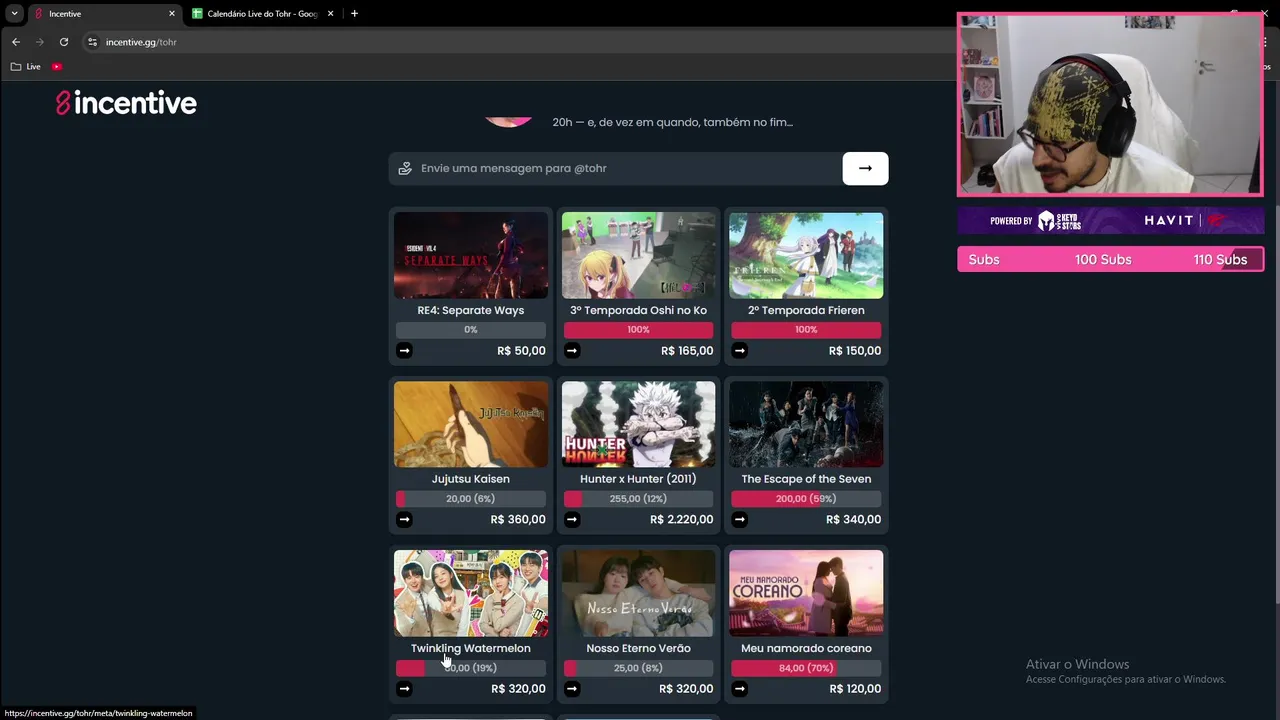The image size is (1280, 720).
Task: Click arrow icon on Jujutsu Kaisen card
Action: [x=404, y=519]
